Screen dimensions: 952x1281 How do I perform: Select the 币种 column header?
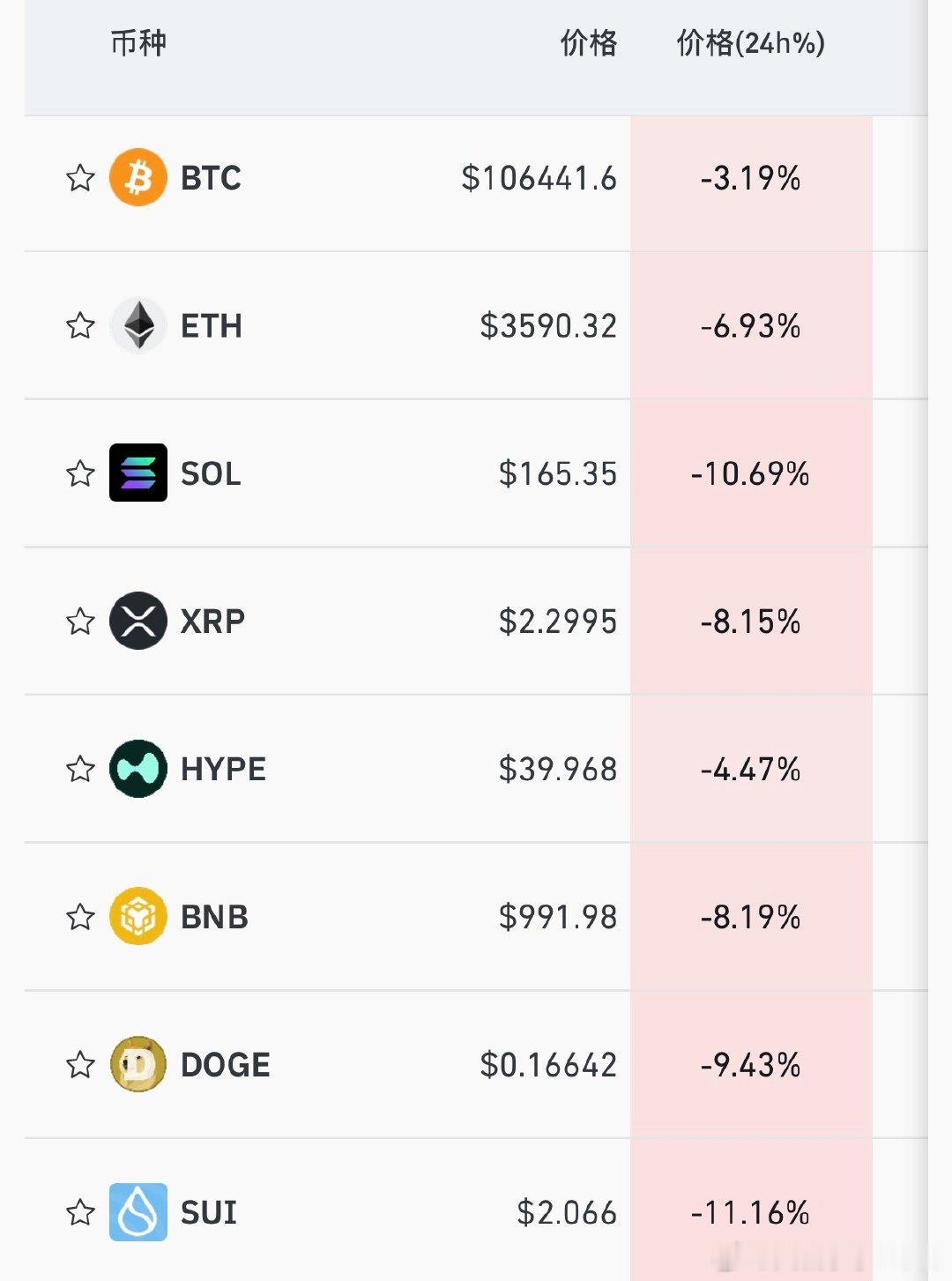pos(138,42)
